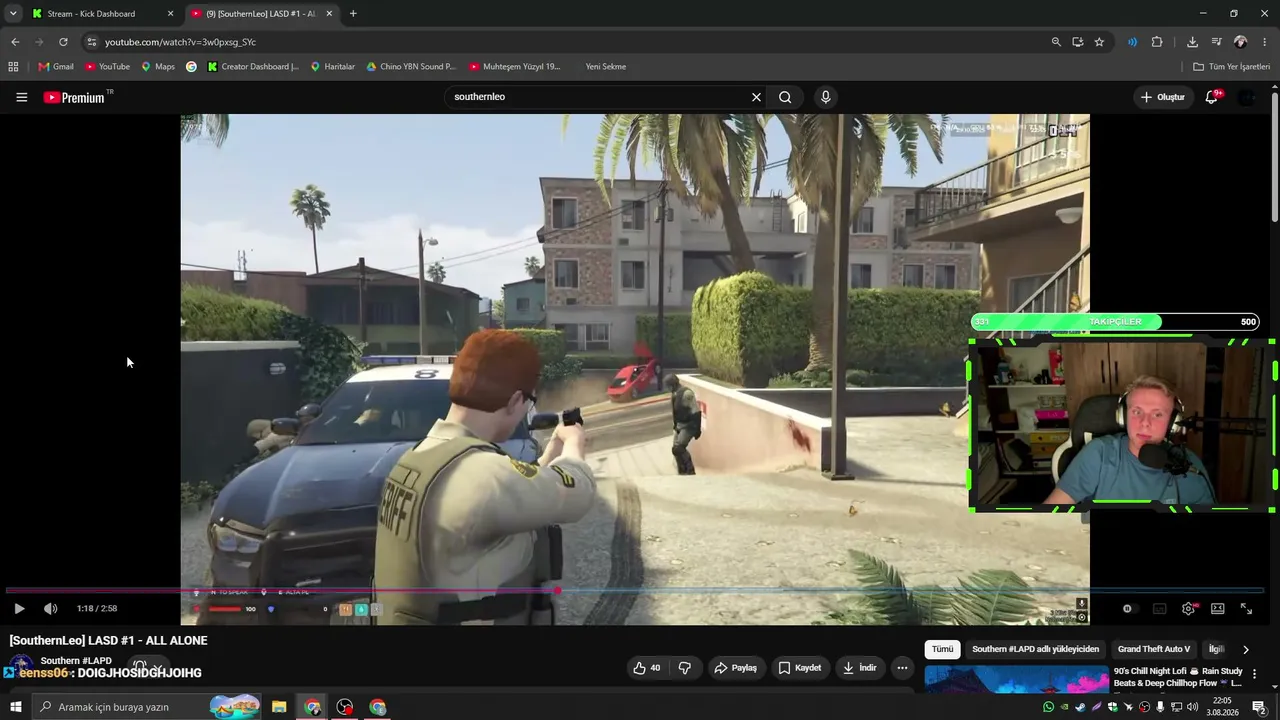This screenshot has height=720, width=1280.
Task: Toggle subtitles in the video player
Action: pos(1159,608)
